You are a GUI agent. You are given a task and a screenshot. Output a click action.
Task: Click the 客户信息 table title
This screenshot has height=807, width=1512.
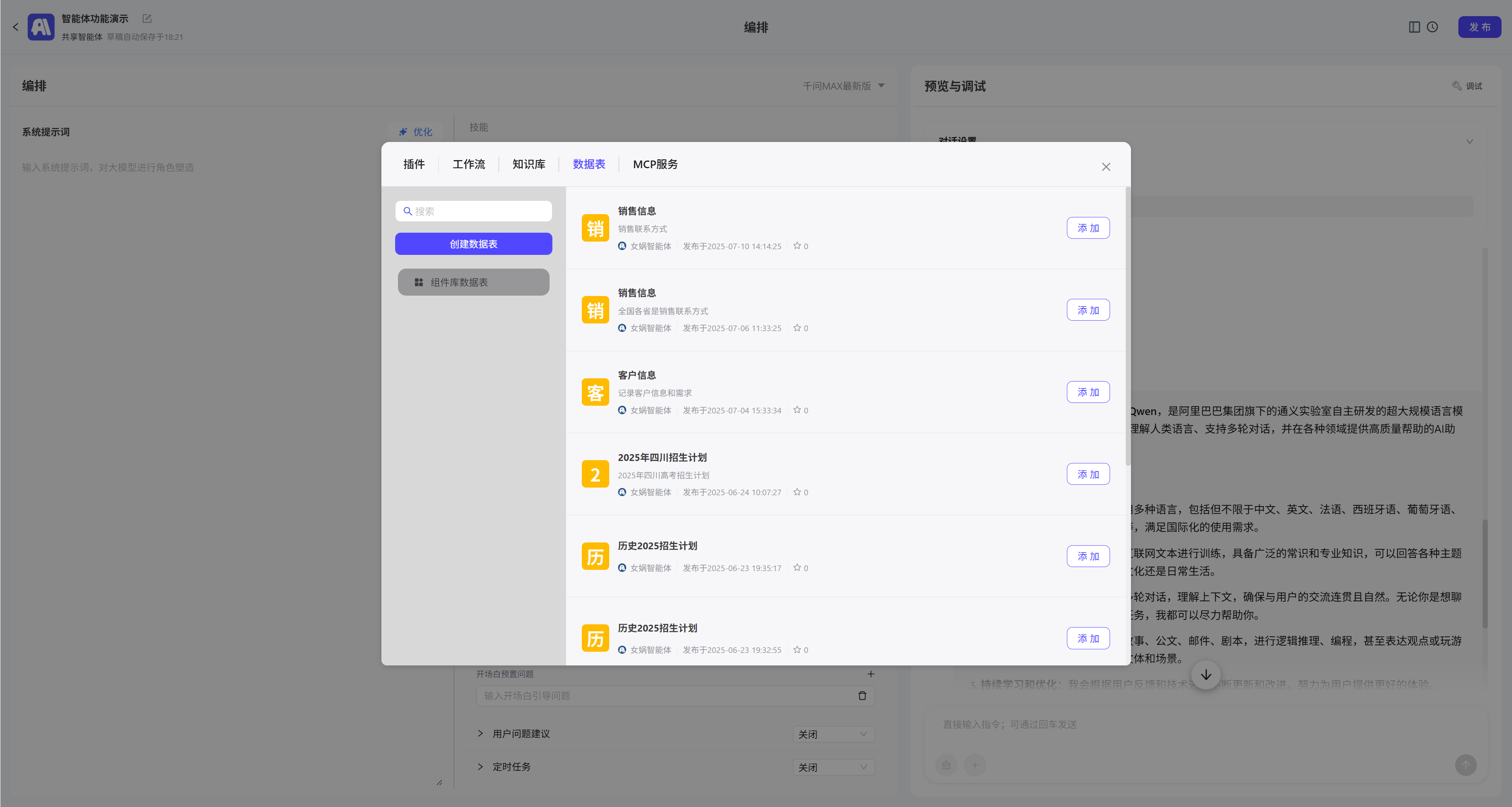tap(637, 375)
